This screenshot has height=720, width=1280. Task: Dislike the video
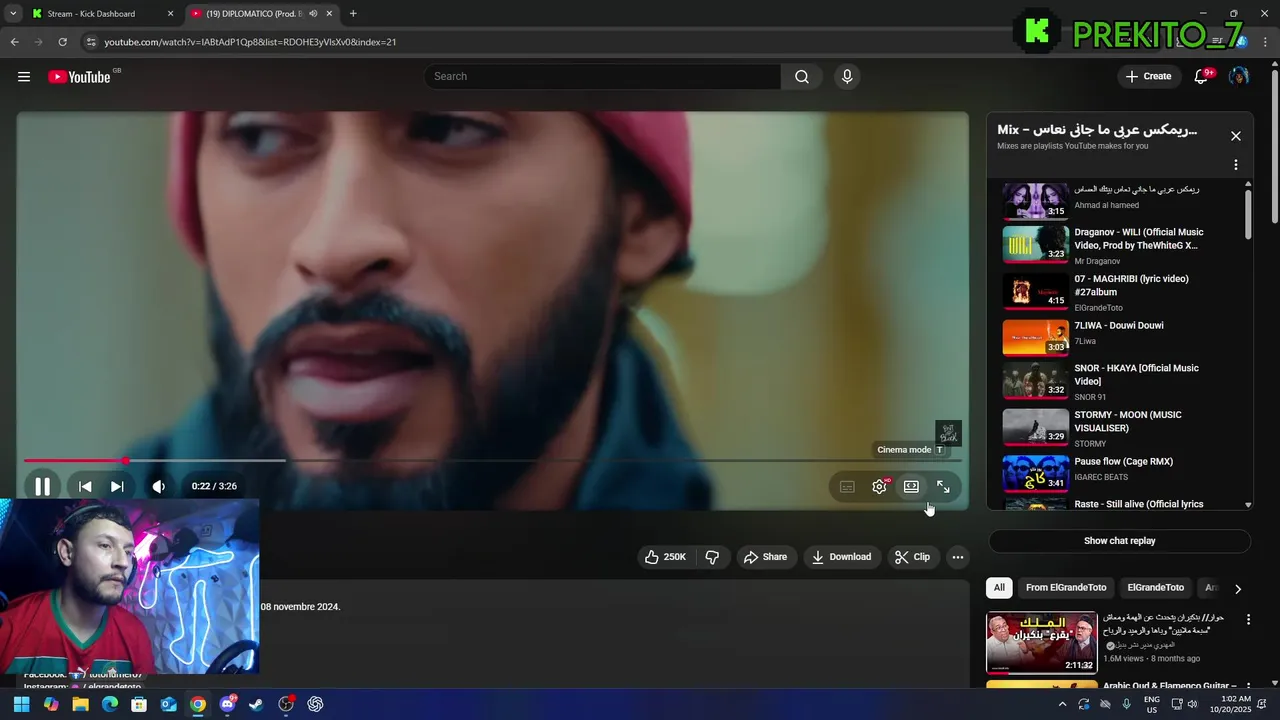click(x=712, y=557)
